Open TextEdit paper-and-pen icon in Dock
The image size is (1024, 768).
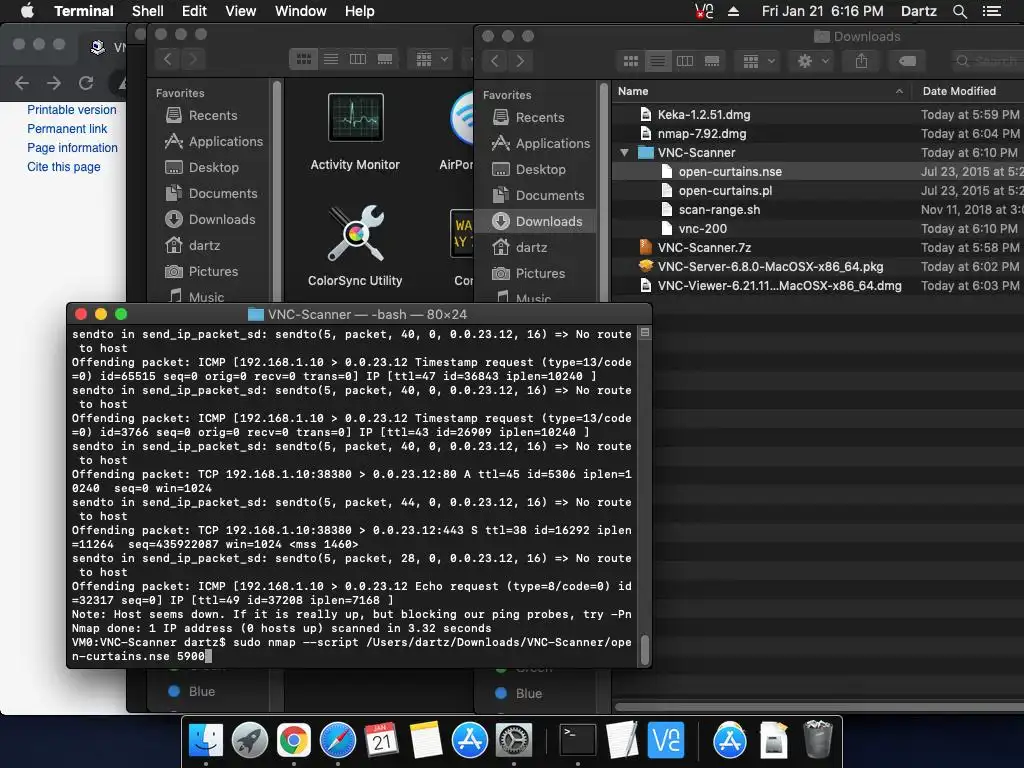pos(622,741)
